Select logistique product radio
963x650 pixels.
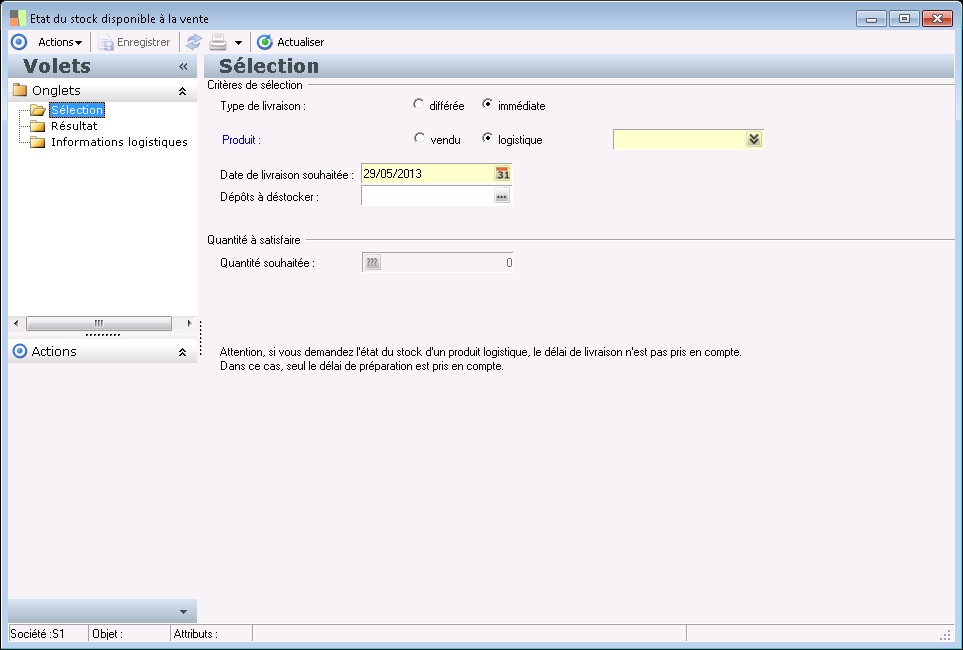click(x=487, y=138)
